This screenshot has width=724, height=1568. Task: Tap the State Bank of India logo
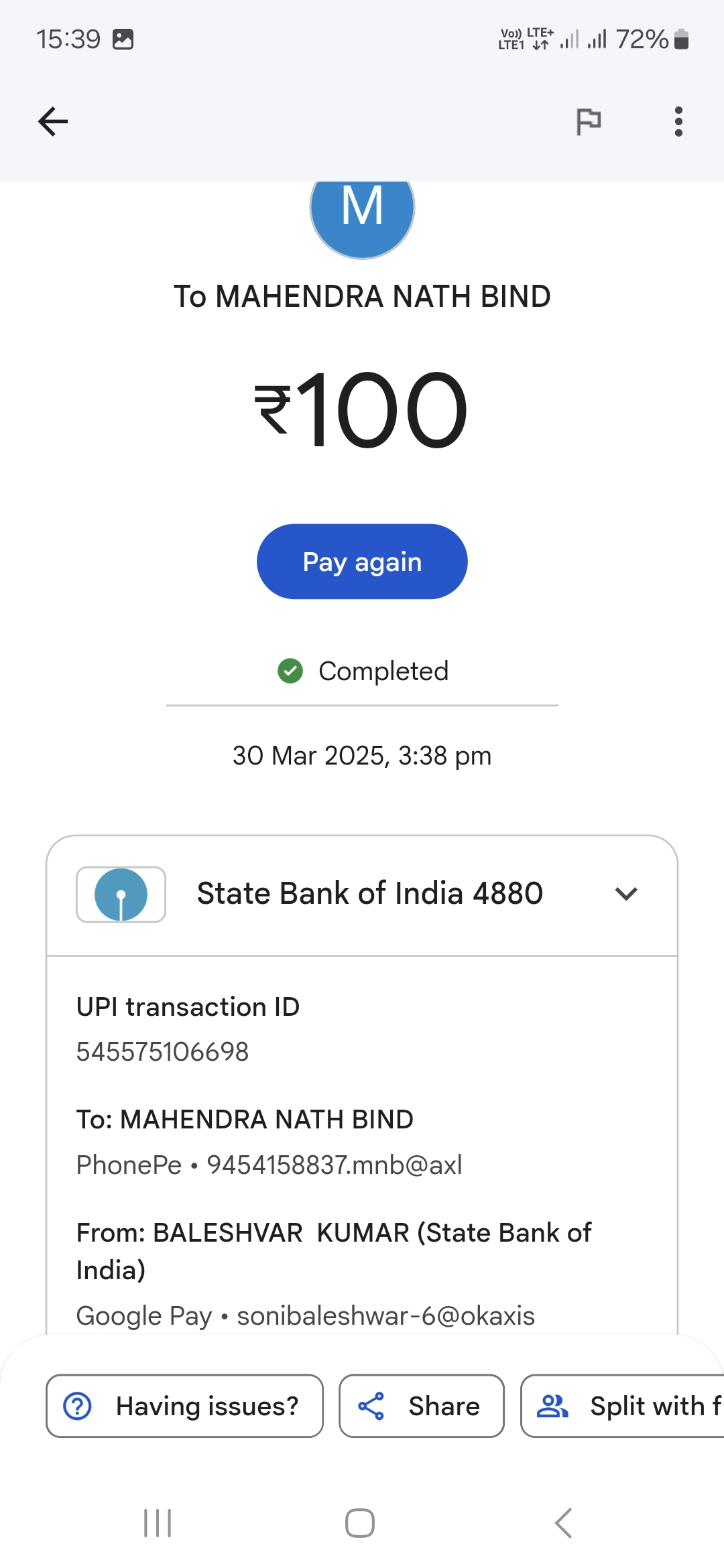point(121,895)
